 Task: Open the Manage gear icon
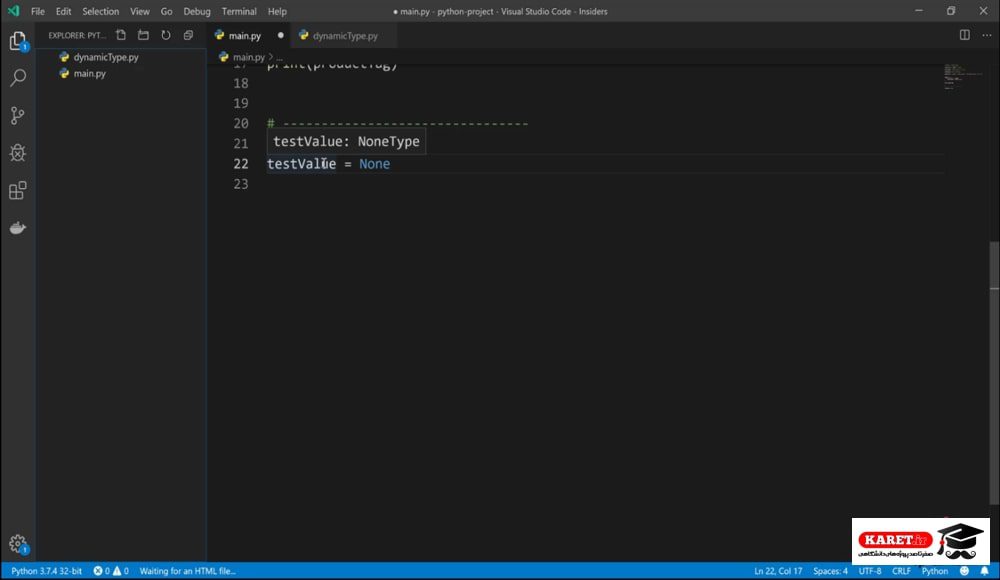18,544
